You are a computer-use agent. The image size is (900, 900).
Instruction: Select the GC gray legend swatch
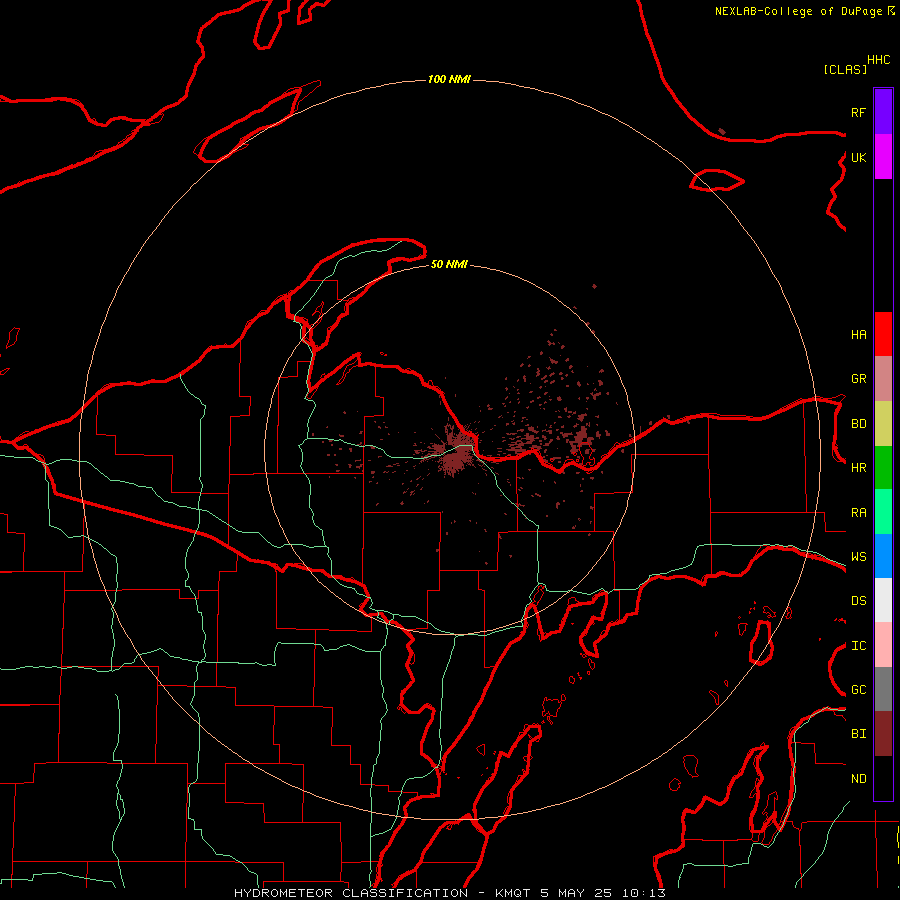(883, 689)
